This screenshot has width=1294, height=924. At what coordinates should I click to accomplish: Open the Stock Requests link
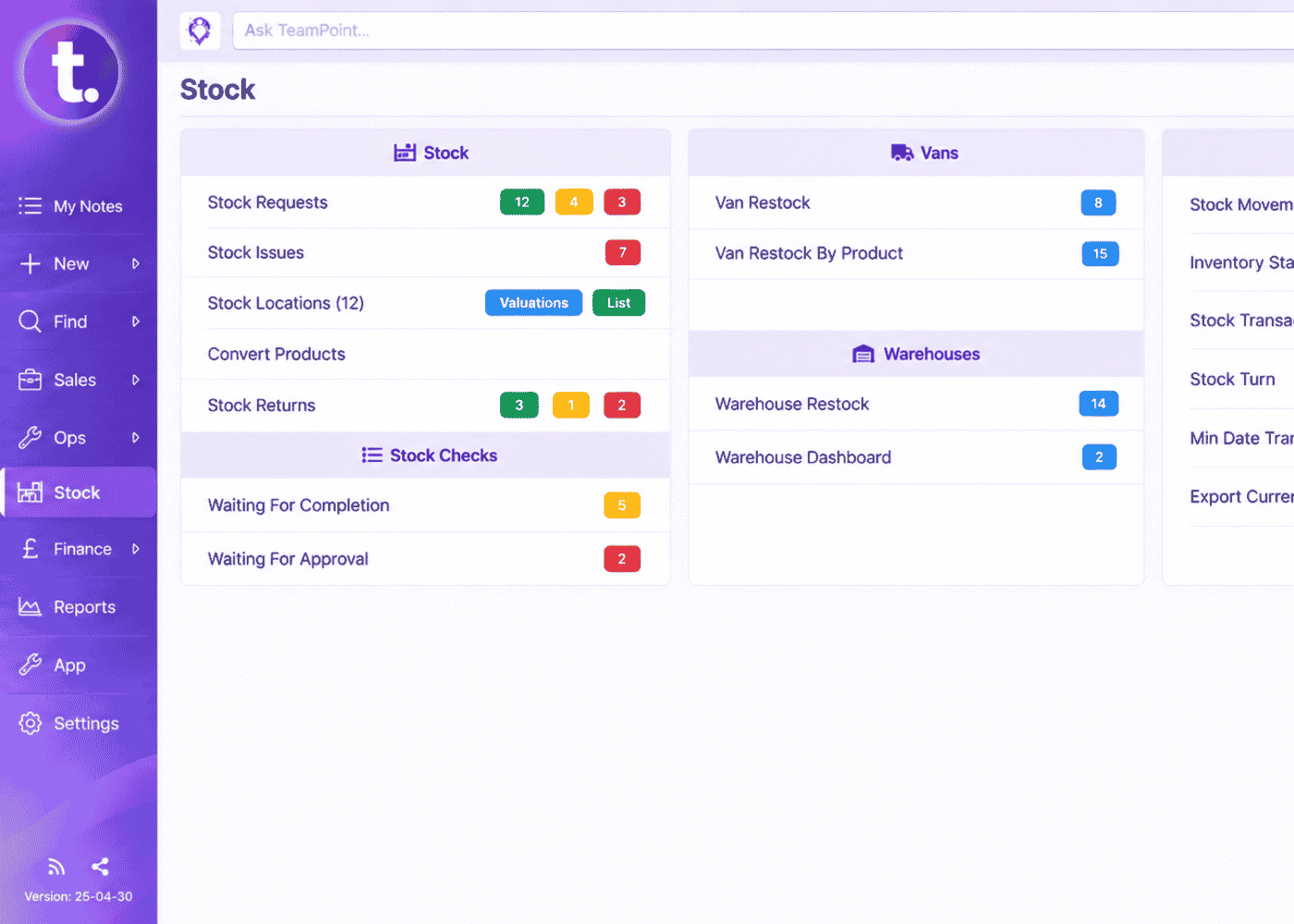(267, 202)
